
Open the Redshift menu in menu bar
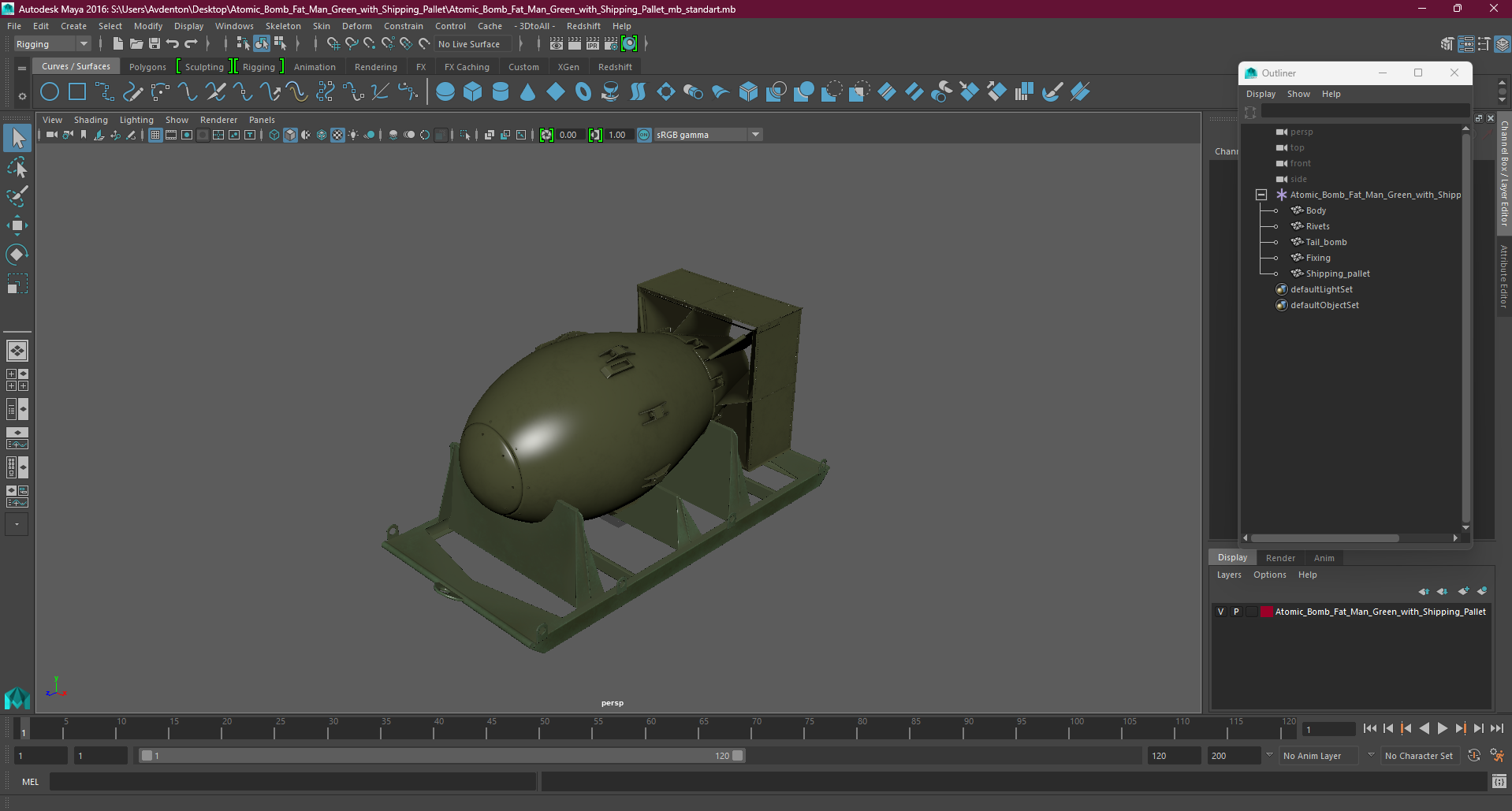pyautogui.click(x=583, y=26)
